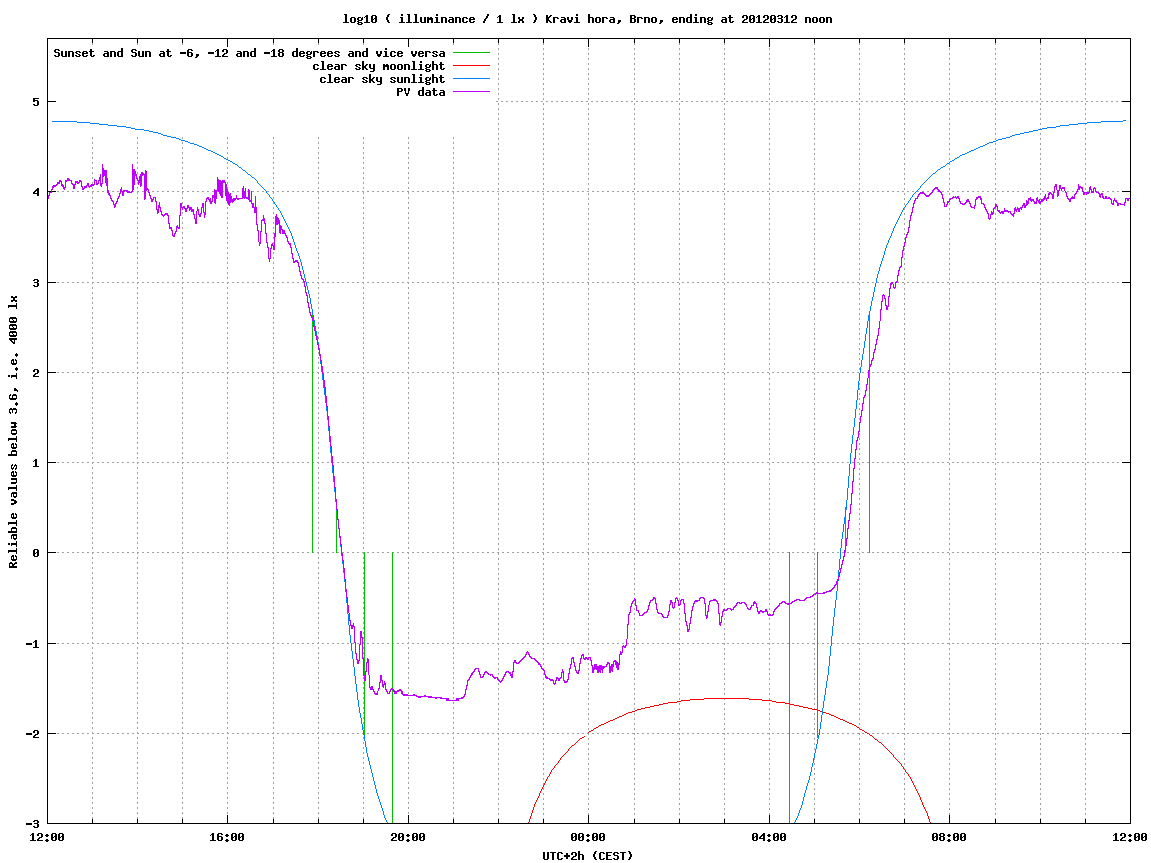Screen dimensions: 1151x863
Task: Click y-axis tick label 2
Action: coord(36,373)
